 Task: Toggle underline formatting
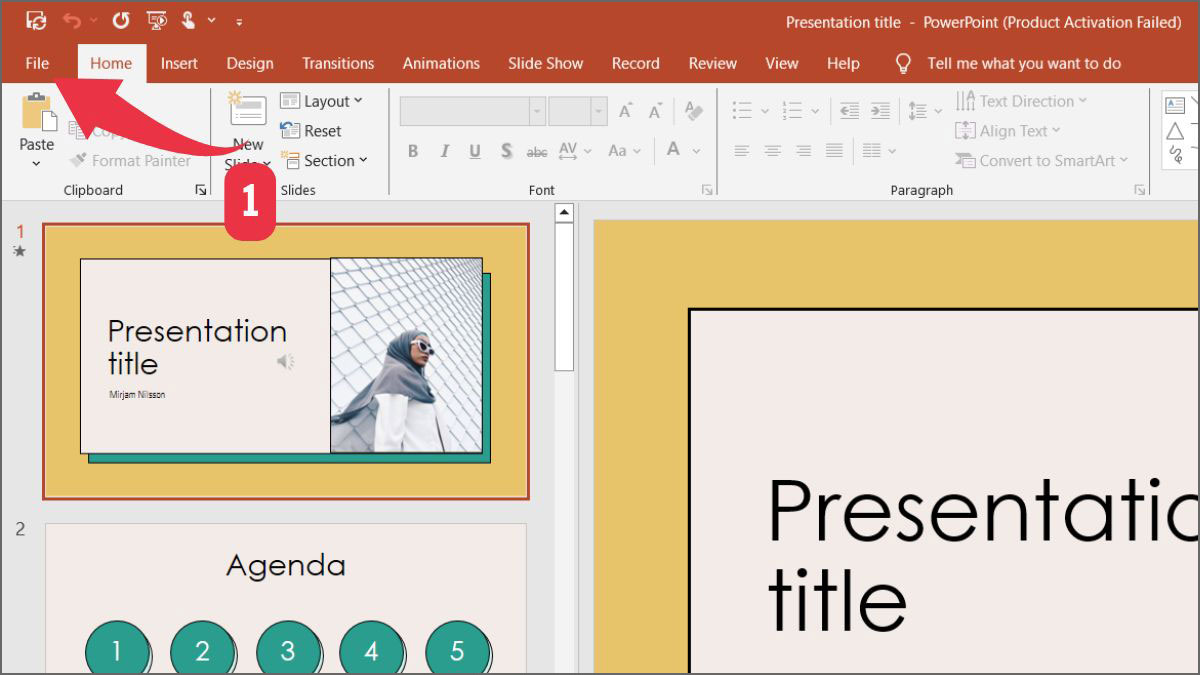(x=474, y=151)
